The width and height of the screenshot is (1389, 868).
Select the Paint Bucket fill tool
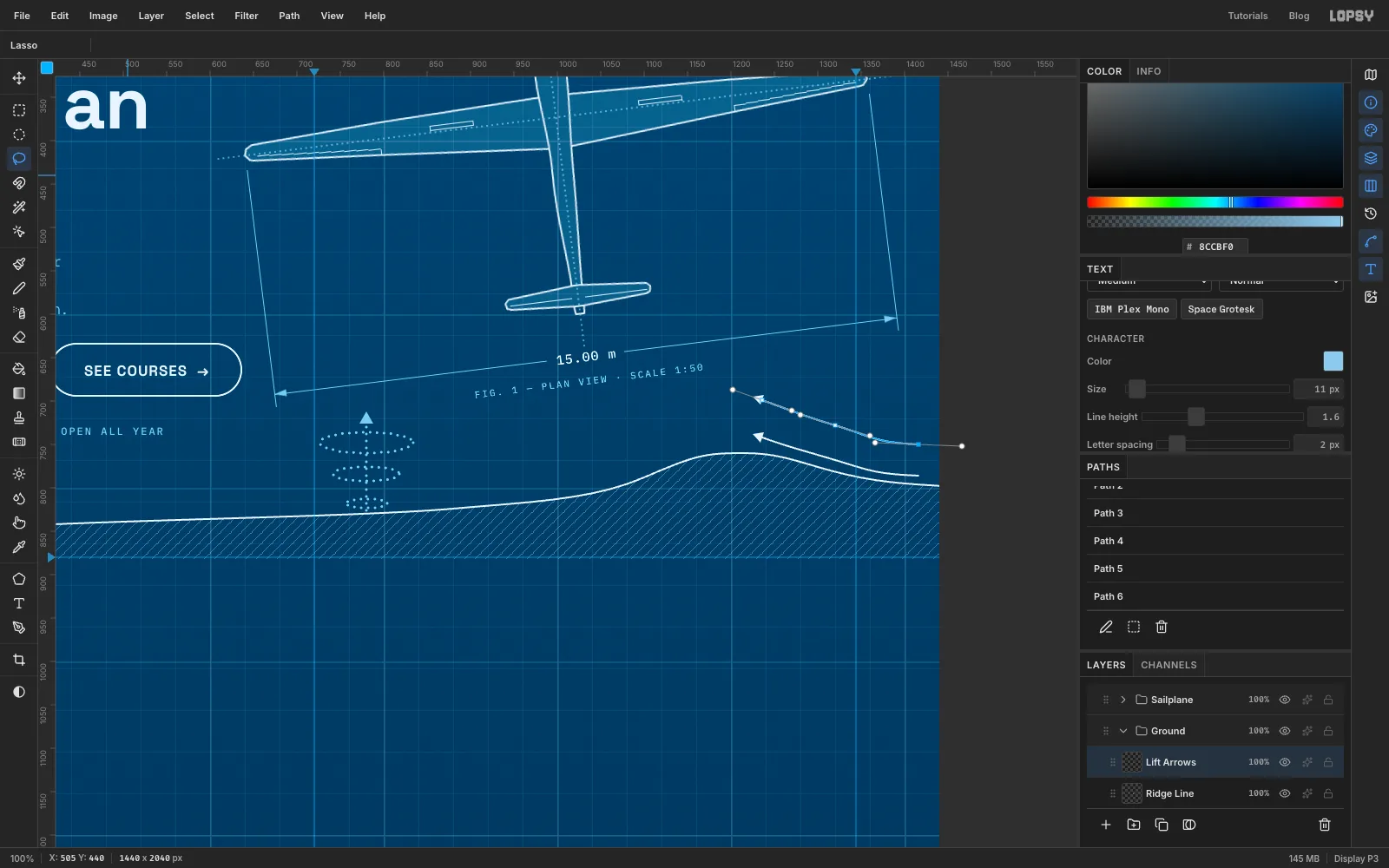[19, 369]
